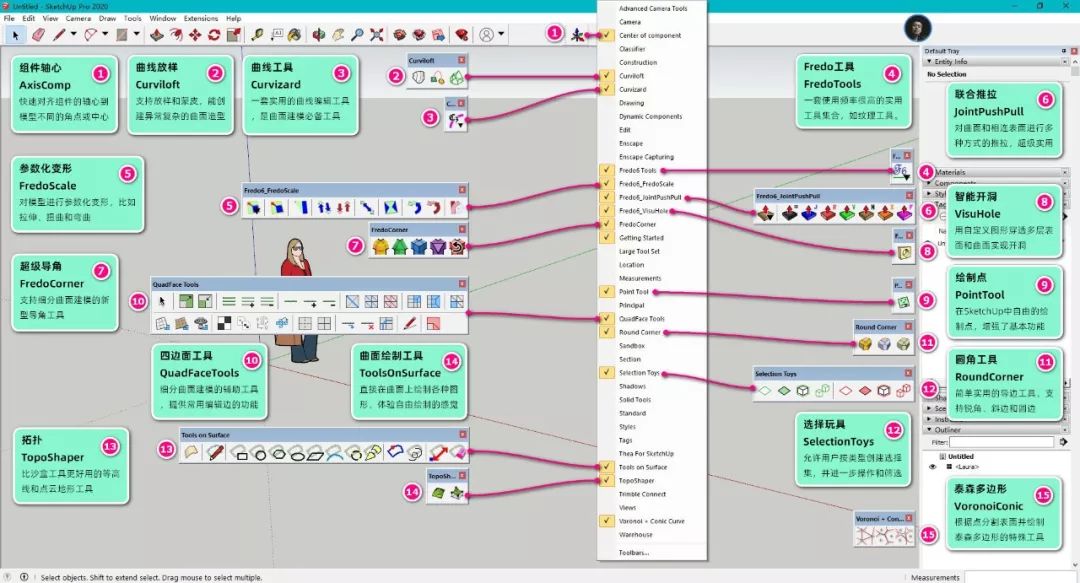This screenshot has width=1080, height=583.
Task: Click the first icon in Round Corner toolbar
Action: pyautogui.click(x=865, y=344)
